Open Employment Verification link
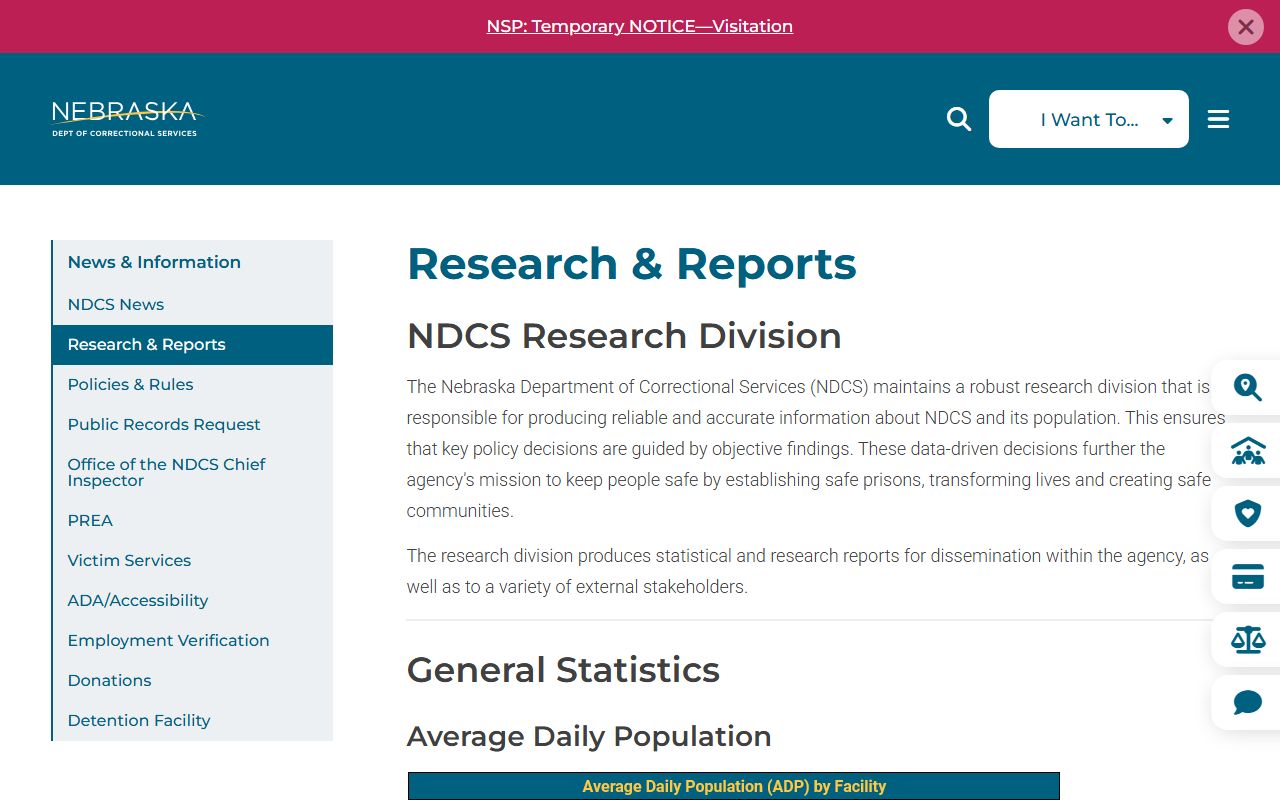Image resolution: width=1280 pixels, height=800 pixels. click(x=169, y=640)
